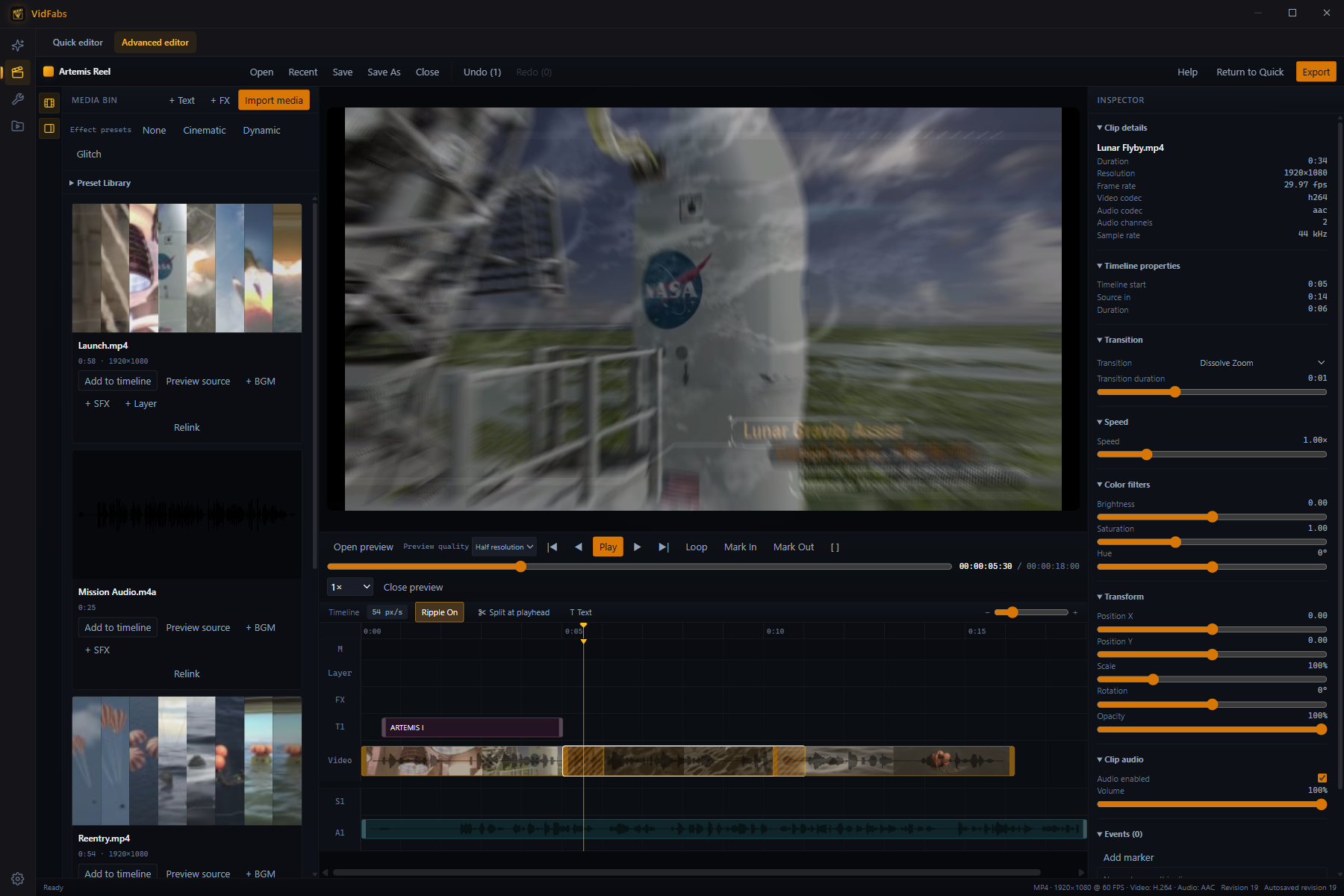Disable the Audio enabled checkbox

(x=1322, y=778)
